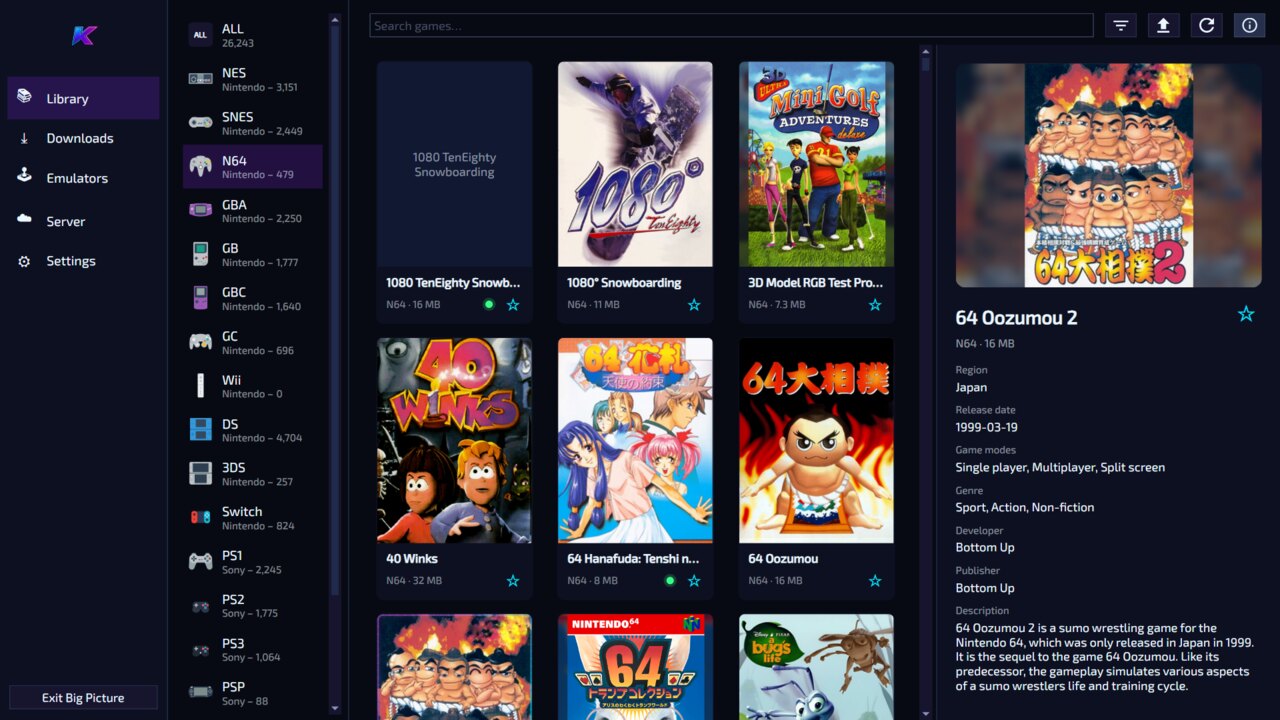Select the Nintendo – 3,151 NES count
The image size is (1280, 720).
260,88
